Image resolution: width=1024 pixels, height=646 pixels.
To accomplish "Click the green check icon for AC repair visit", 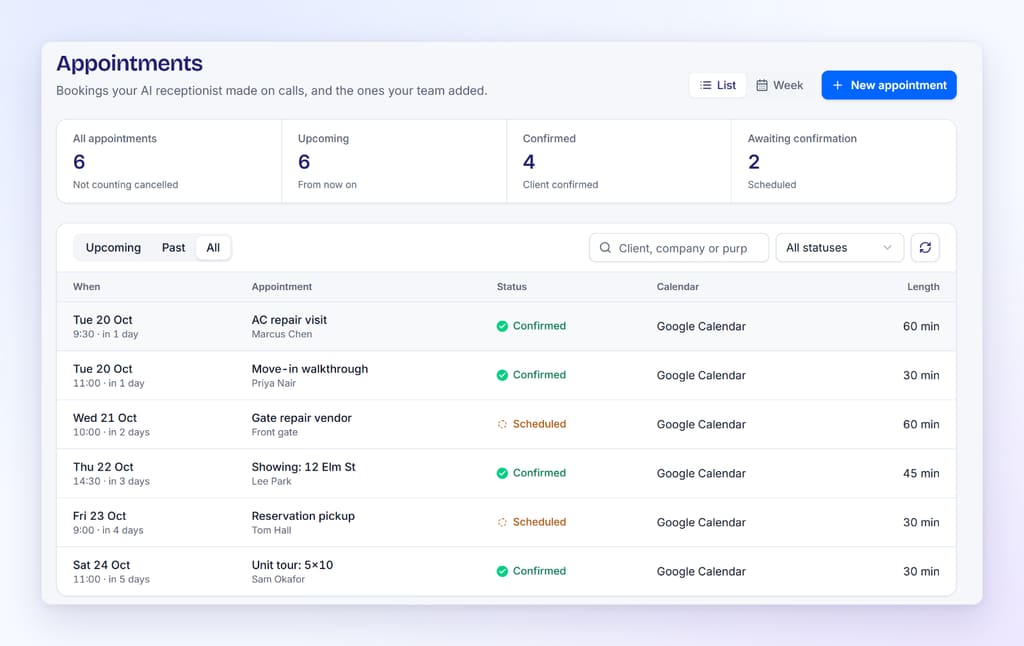I will click(502, 326).
